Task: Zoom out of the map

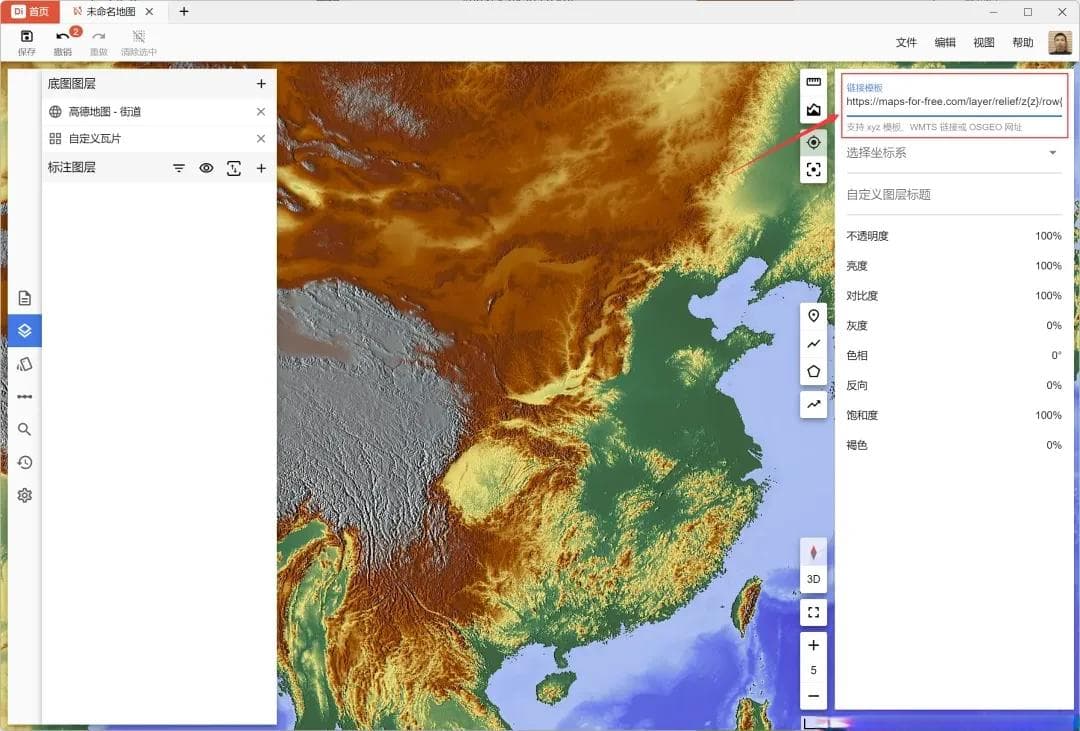Action: (x=813, y=697)
